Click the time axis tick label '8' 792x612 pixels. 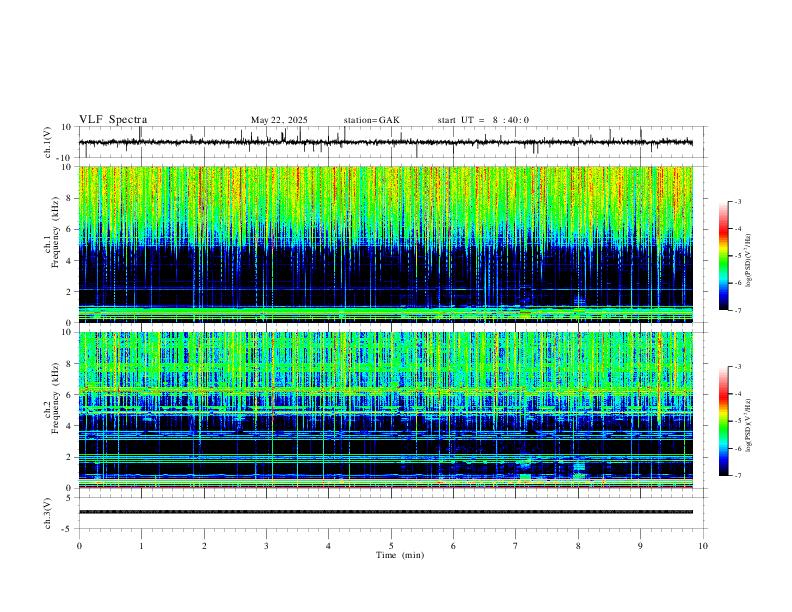578,546
